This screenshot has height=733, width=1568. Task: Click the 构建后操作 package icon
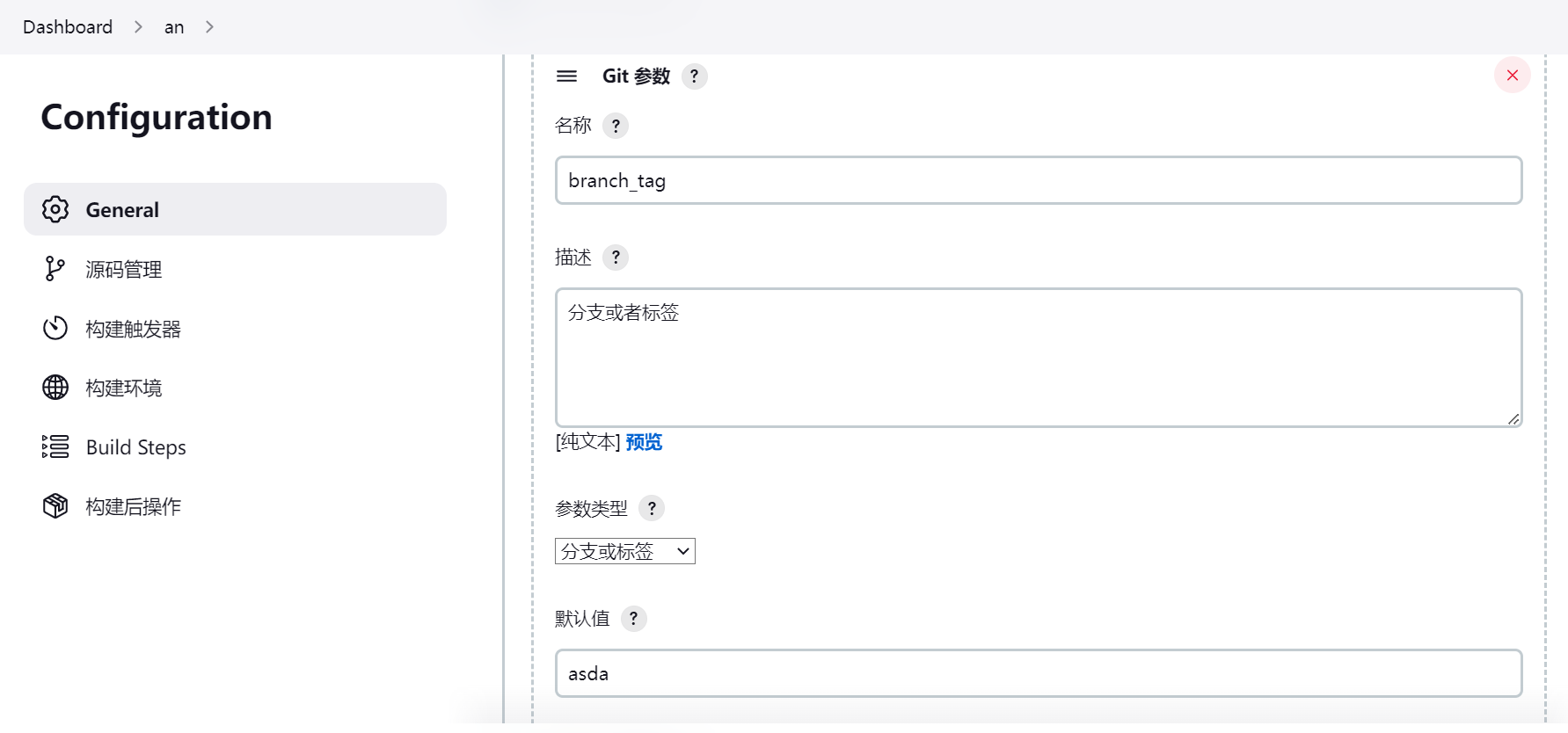coord(55,506)
